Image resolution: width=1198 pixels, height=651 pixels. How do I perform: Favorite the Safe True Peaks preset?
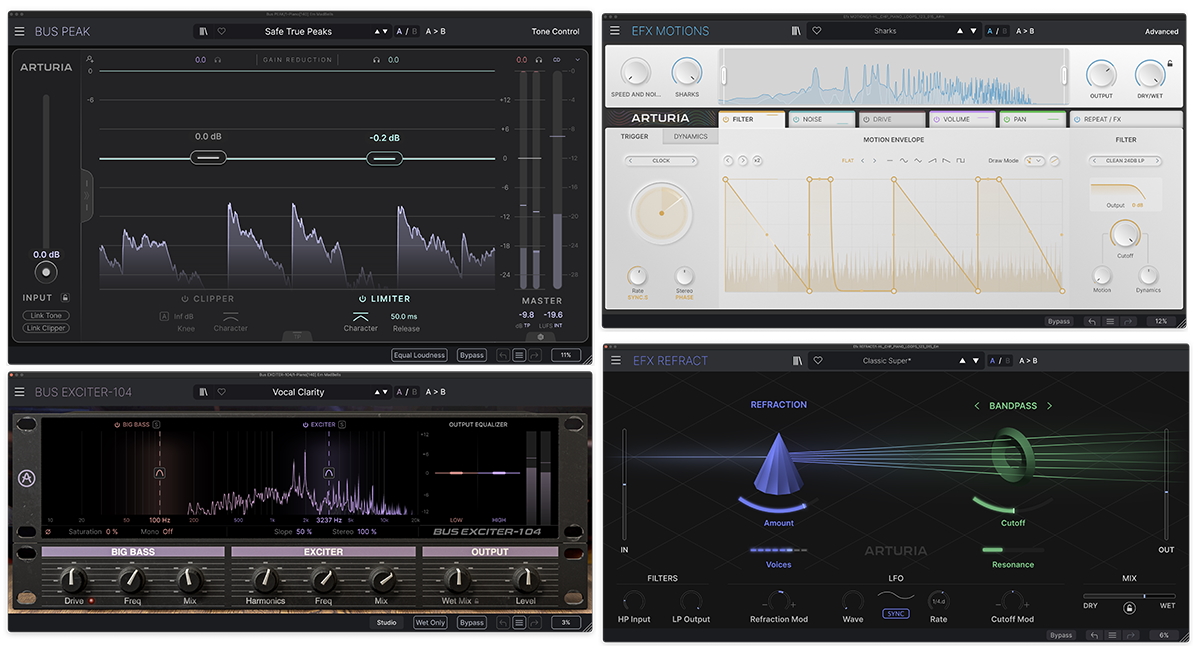(221, 31)
